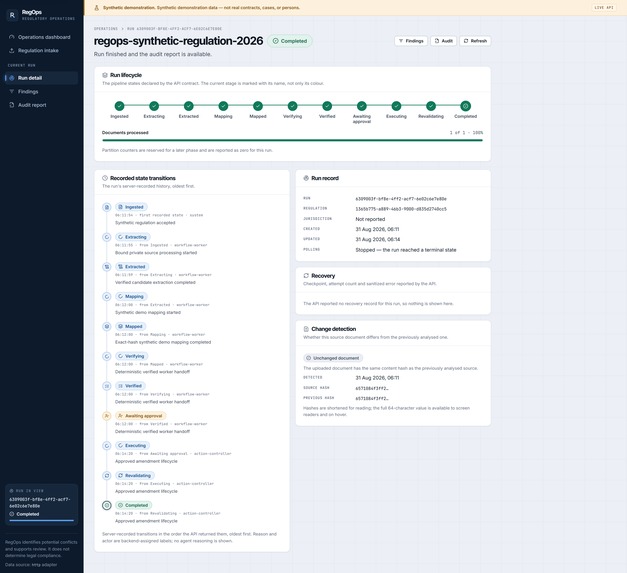The height and width of the screenshot is (573, 627).
Task: Click the run ID value in Run record
Action: point(401,199)
